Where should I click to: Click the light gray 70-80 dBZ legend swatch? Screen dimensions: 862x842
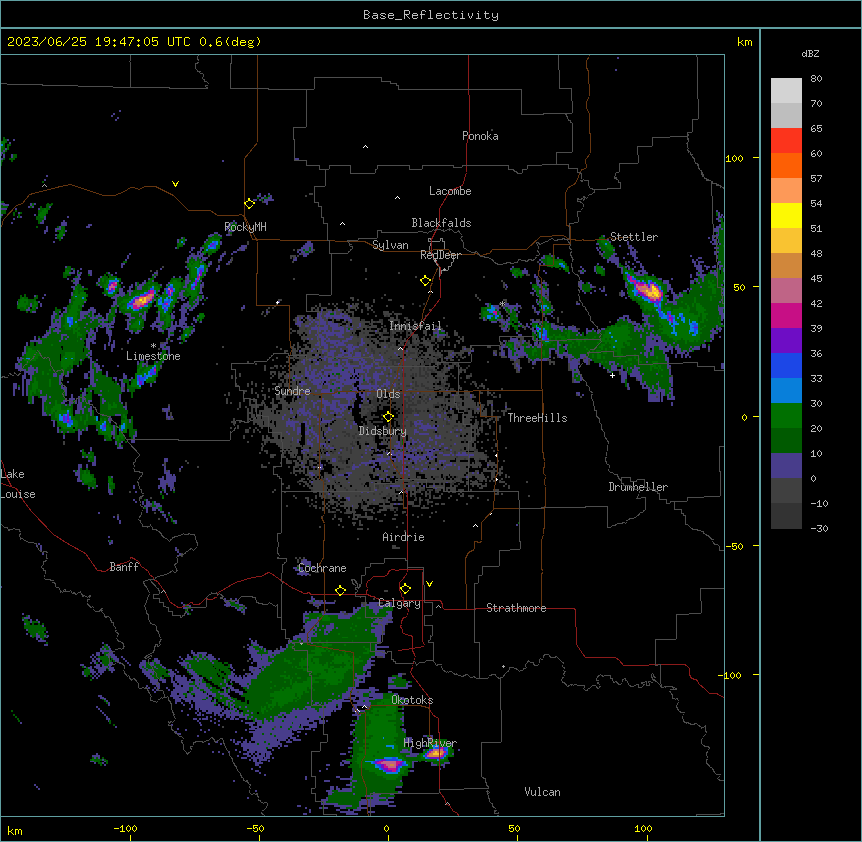(x=786, y=91)
